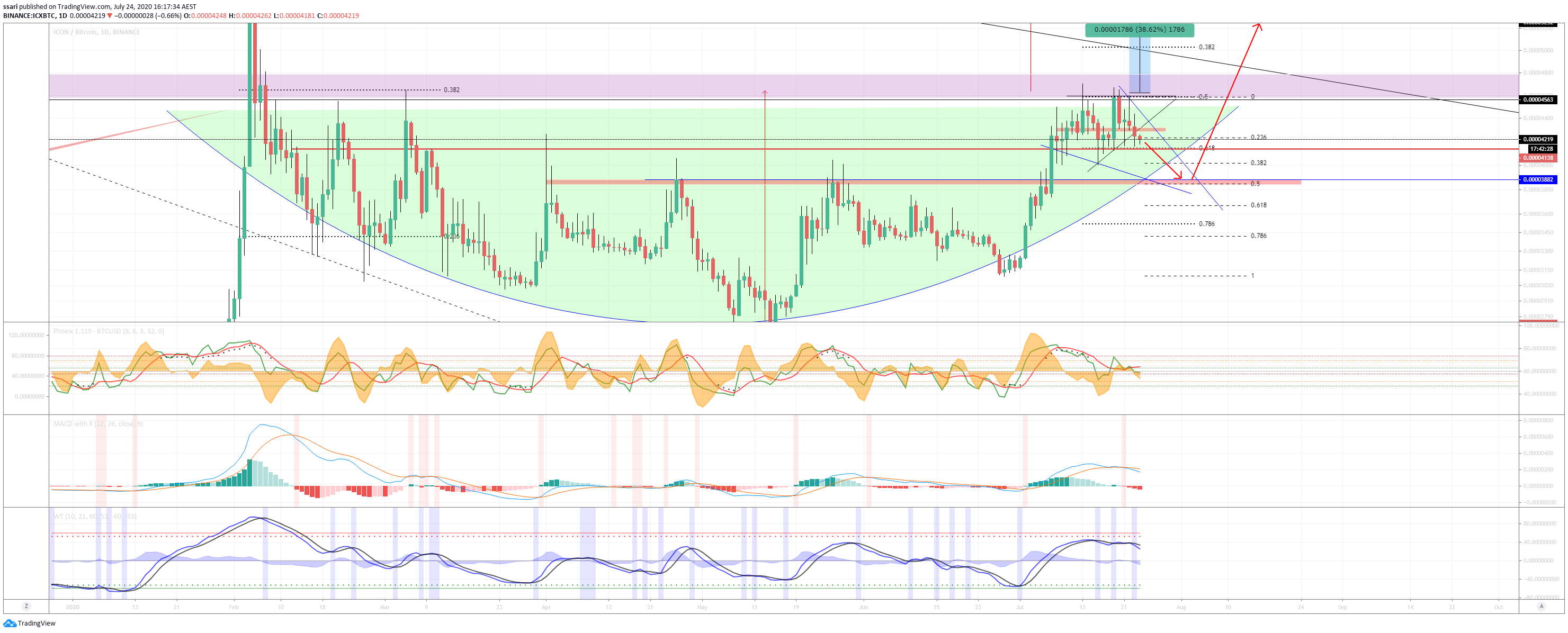Click the Sep label on time axis
The height and width of the screenshot is (633, 1568).
(x=1342, y=607)
